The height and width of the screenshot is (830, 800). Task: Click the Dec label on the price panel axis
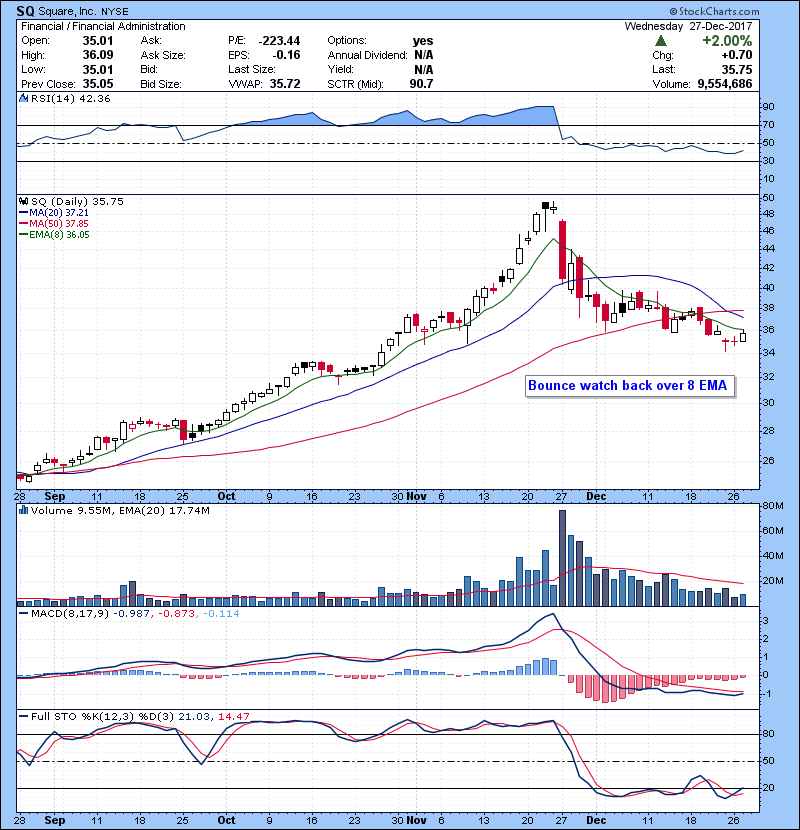[596, 497]
